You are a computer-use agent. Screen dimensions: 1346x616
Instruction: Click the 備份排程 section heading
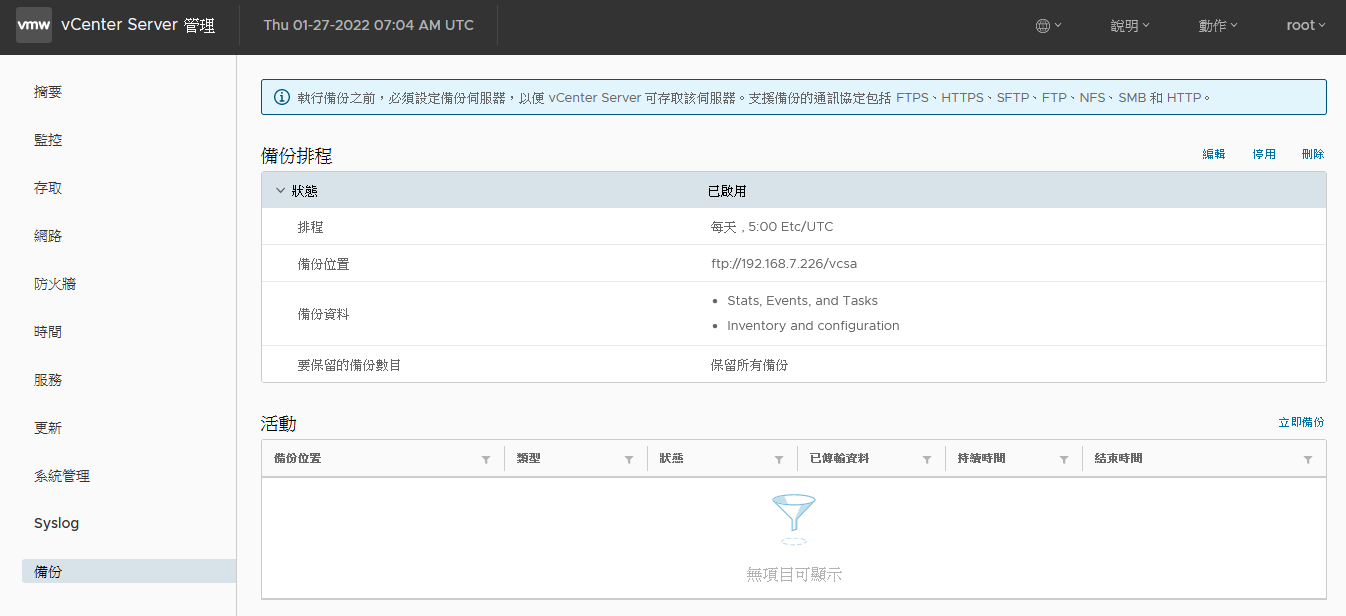296,156
